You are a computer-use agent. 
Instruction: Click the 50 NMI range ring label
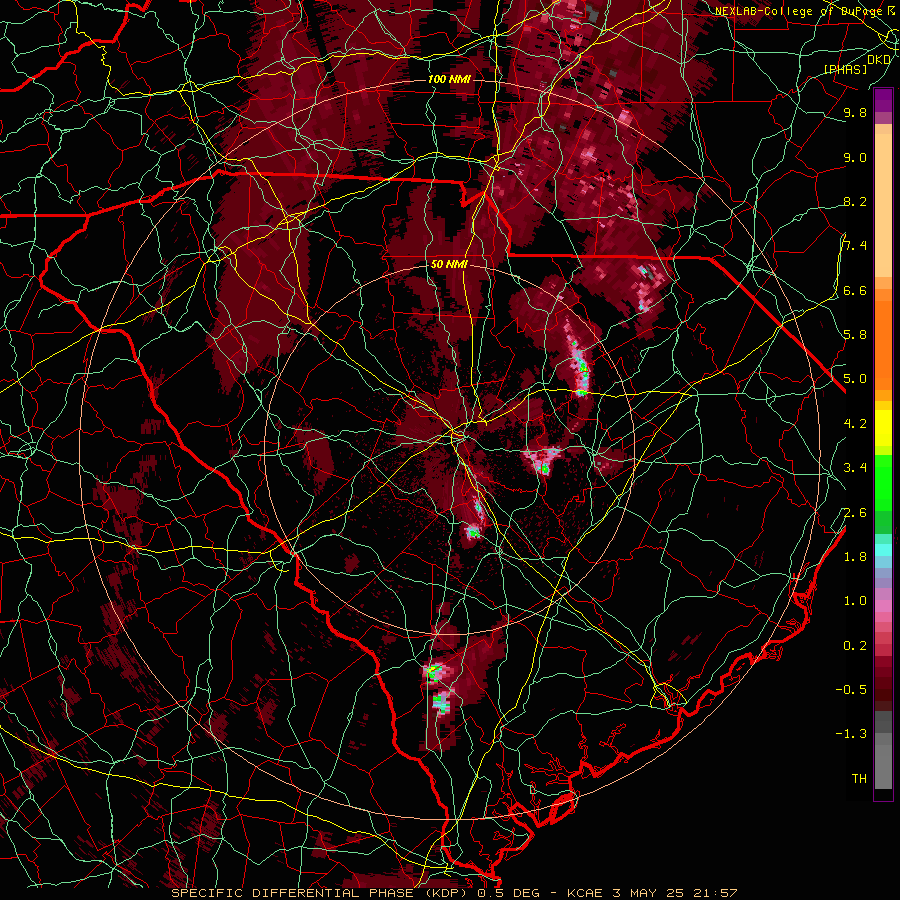tap(449, 265)
